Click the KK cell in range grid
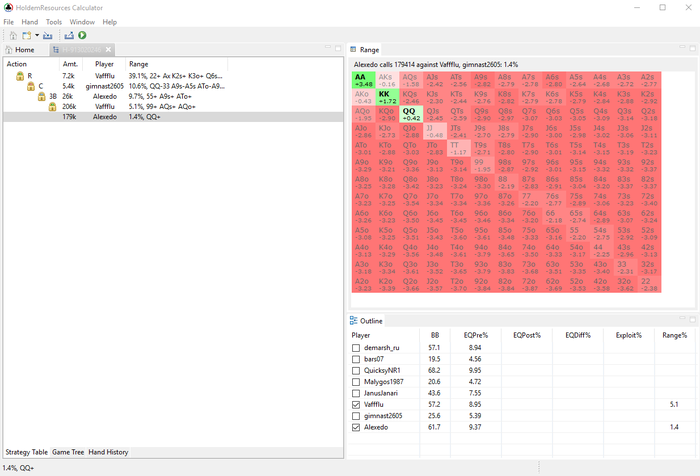The image size is (700, 476). [387, 97]
